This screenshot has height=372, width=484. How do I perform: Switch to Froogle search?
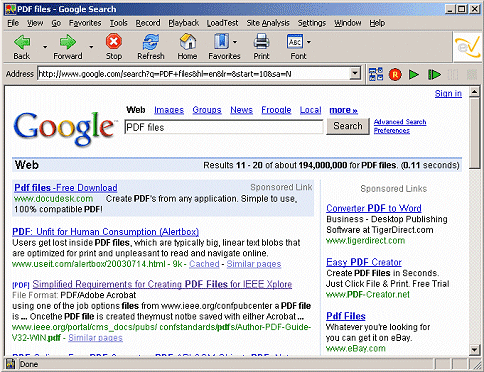click(x=276, y=110)
